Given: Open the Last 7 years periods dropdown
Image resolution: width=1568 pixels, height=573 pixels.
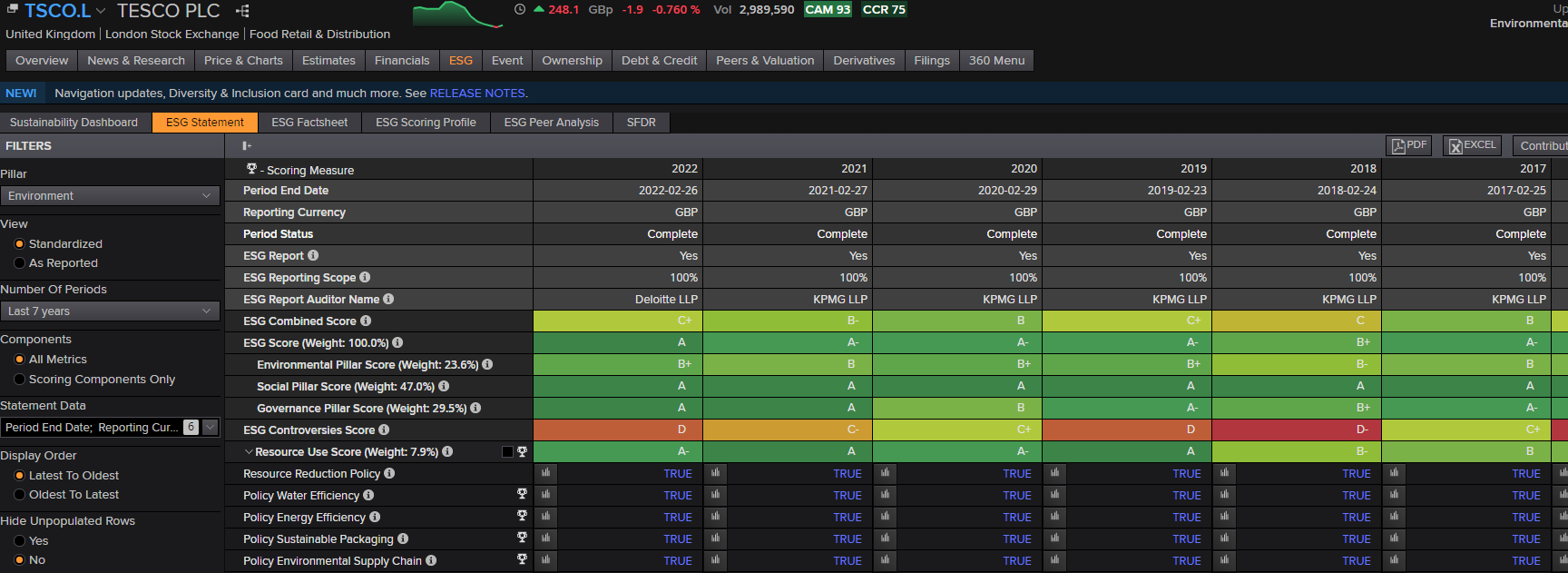Looking at the screenshot, I should [110, 311].
